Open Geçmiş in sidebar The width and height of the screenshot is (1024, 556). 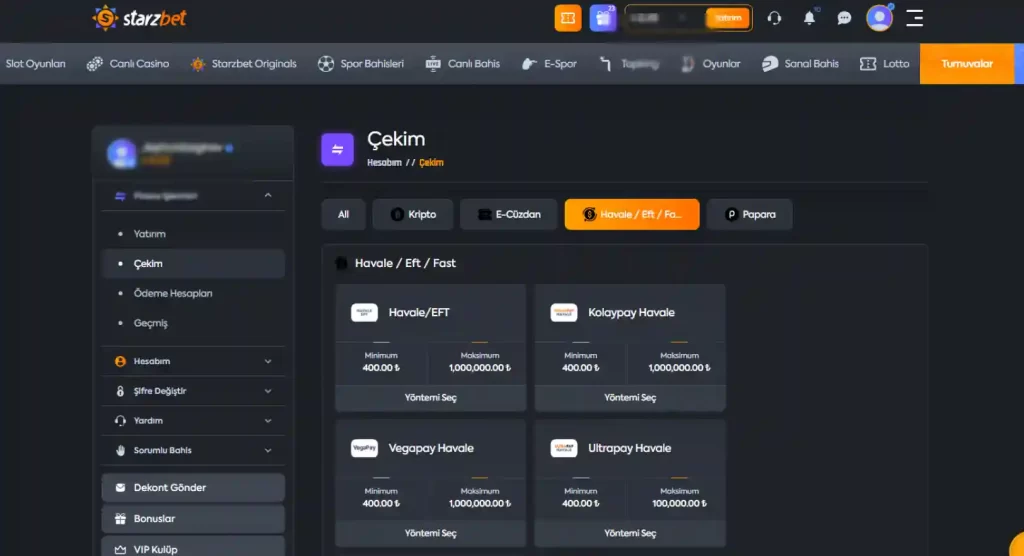(x=193, y=323)
